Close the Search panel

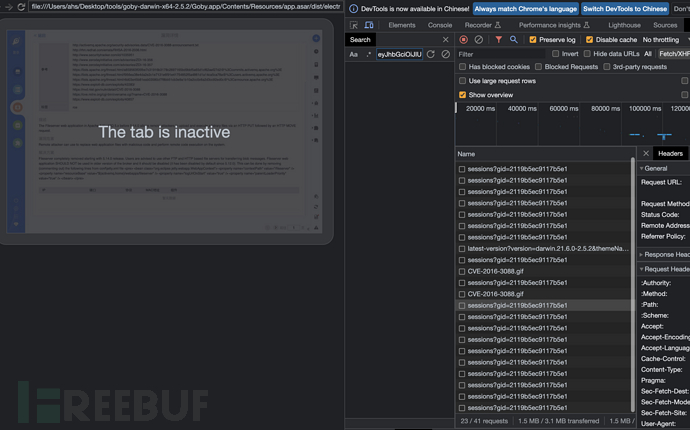pos(445,40)
